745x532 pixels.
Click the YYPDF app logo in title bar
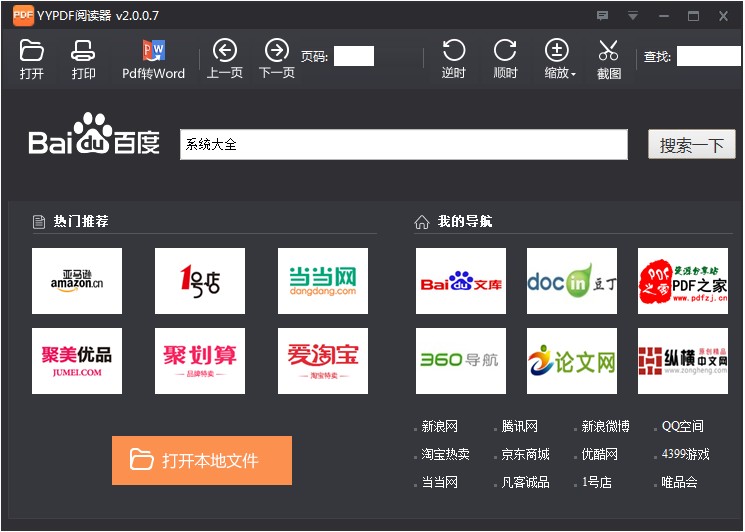click(x=23, y=15)
